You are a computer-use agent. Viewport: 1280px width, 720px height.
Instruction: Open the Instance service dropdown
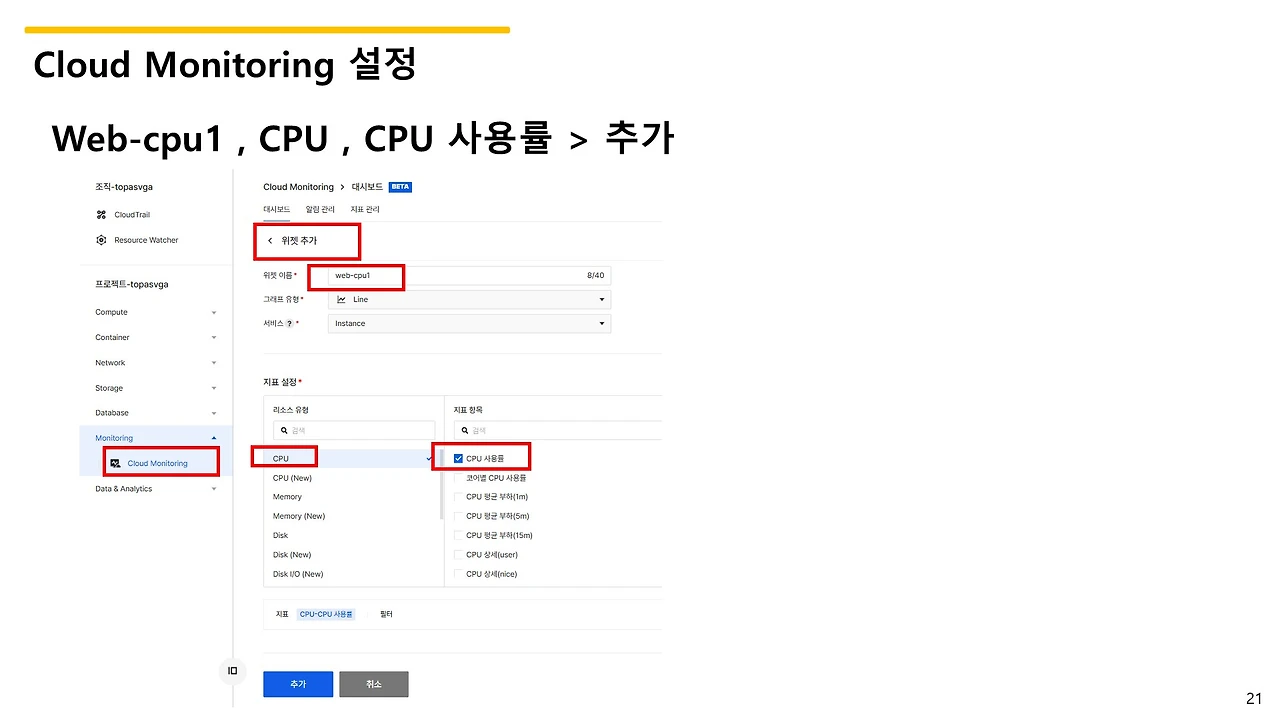tap(601, 323)
